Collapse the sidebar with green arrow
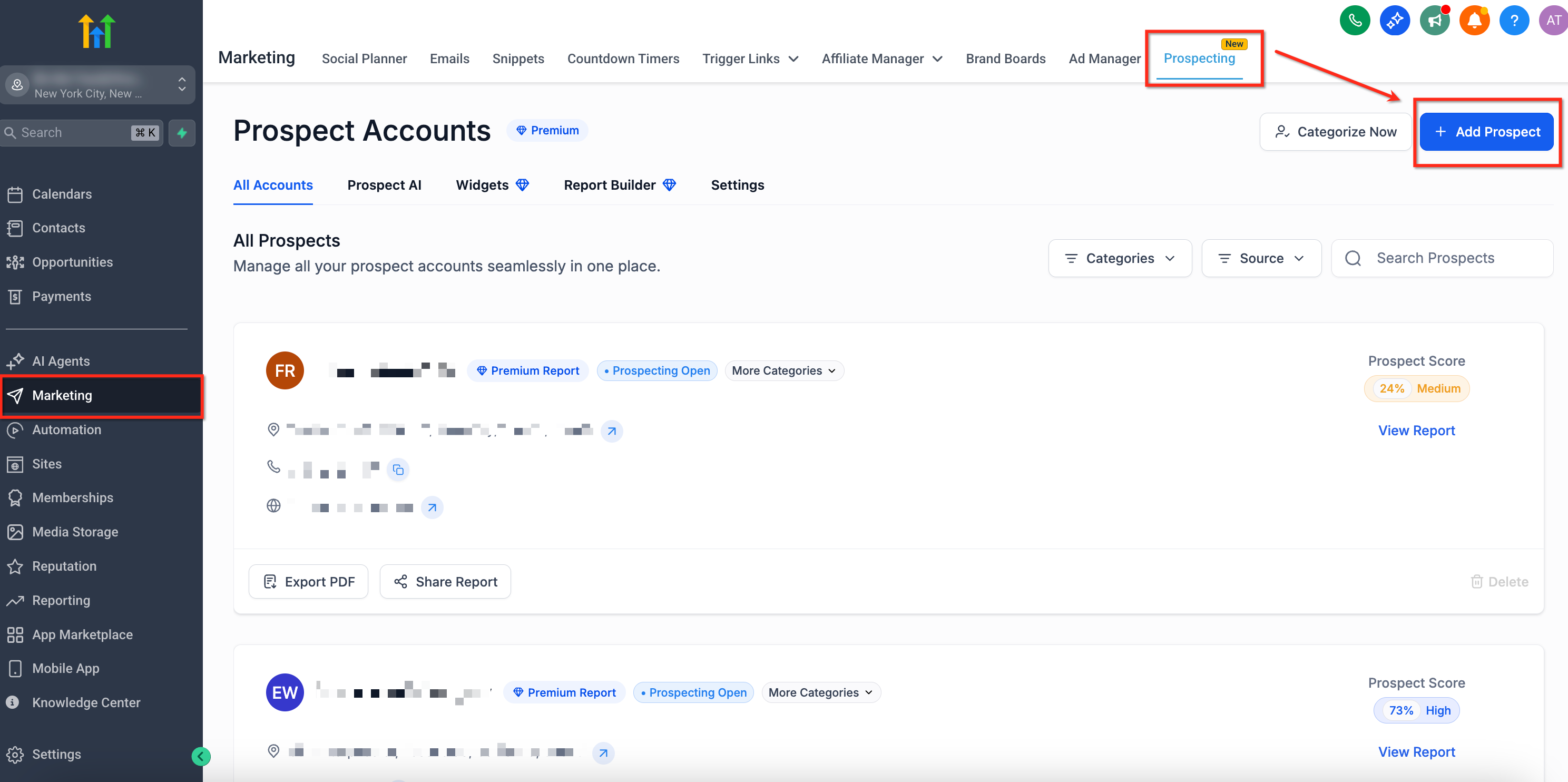Screen dimensions: 1568x782 [201, 756]
